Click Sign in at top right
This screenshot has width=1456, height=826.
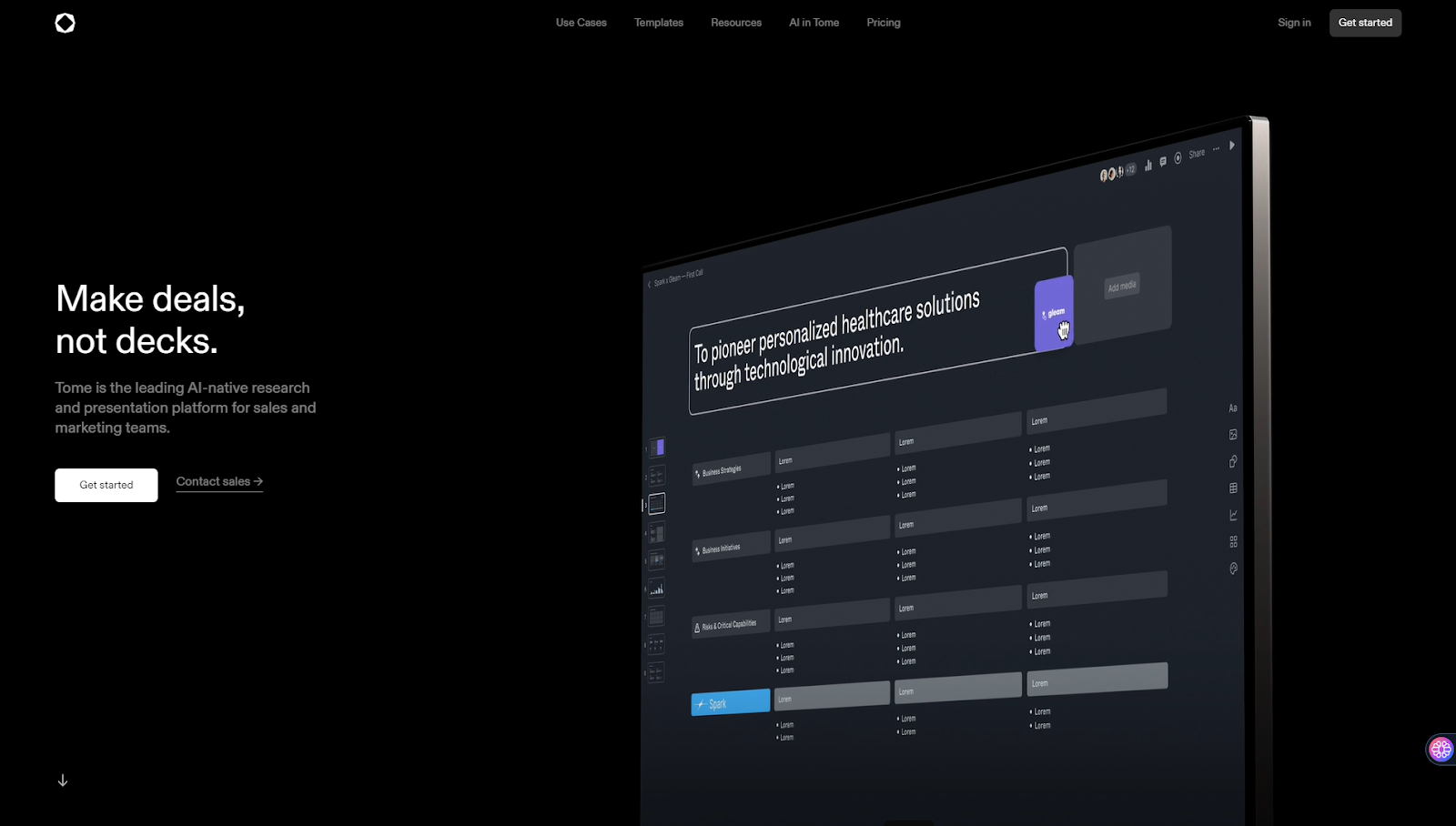(1294, 23)
